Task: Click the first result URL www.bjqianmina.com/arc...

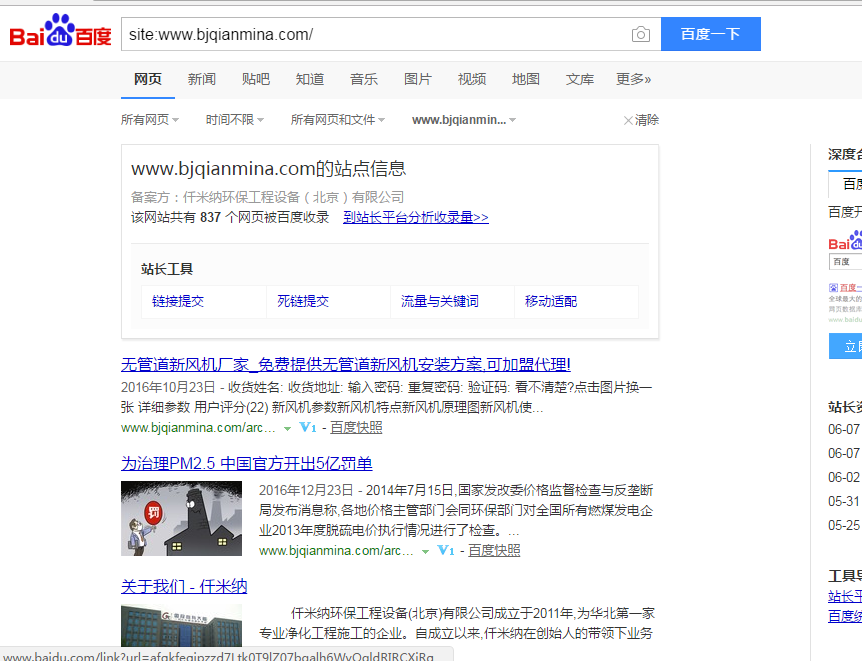Action: [198, 427]
